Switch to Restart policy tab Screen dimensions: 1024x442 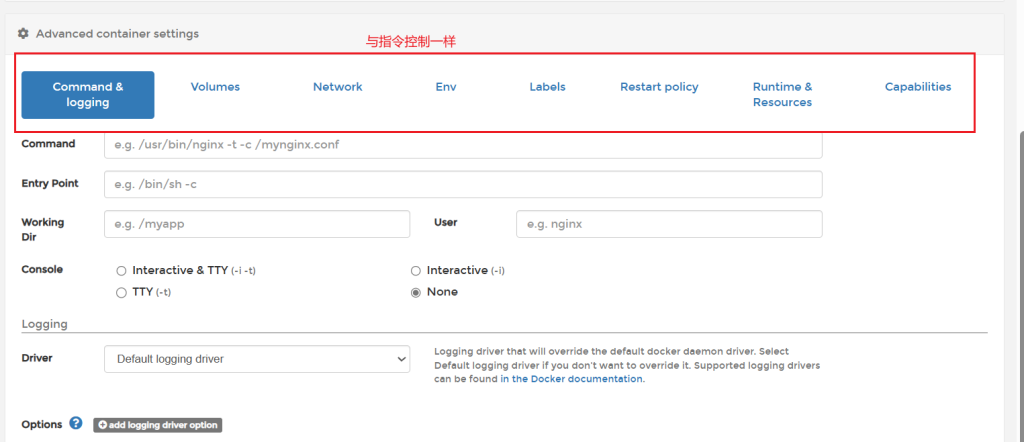pos(659,87)
